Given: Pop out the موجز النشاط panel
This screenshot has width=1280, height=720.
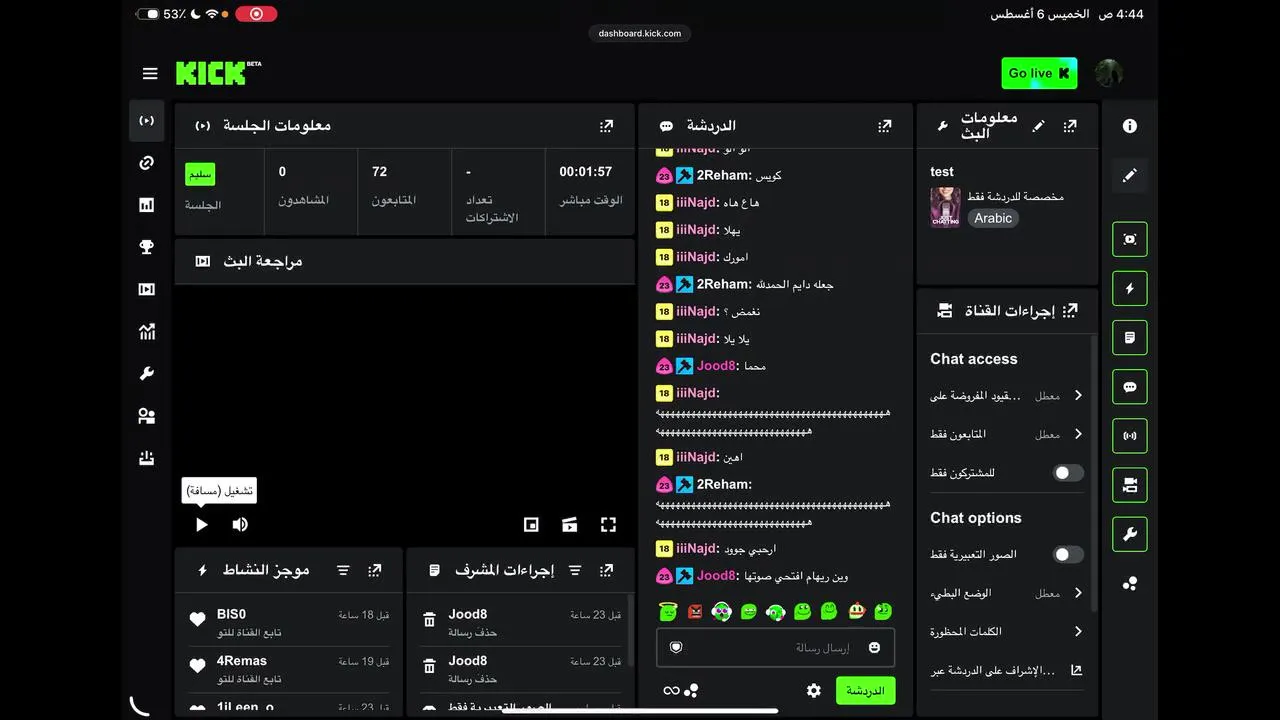Looking at the screenshot, I should point(374,570).
